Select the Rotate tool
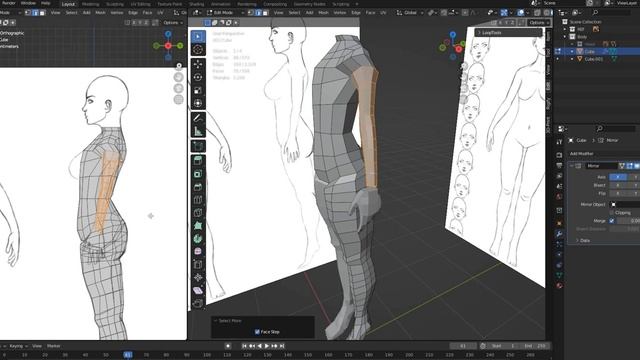This screenshot has height=360, width=640. (x=198, y=77)
